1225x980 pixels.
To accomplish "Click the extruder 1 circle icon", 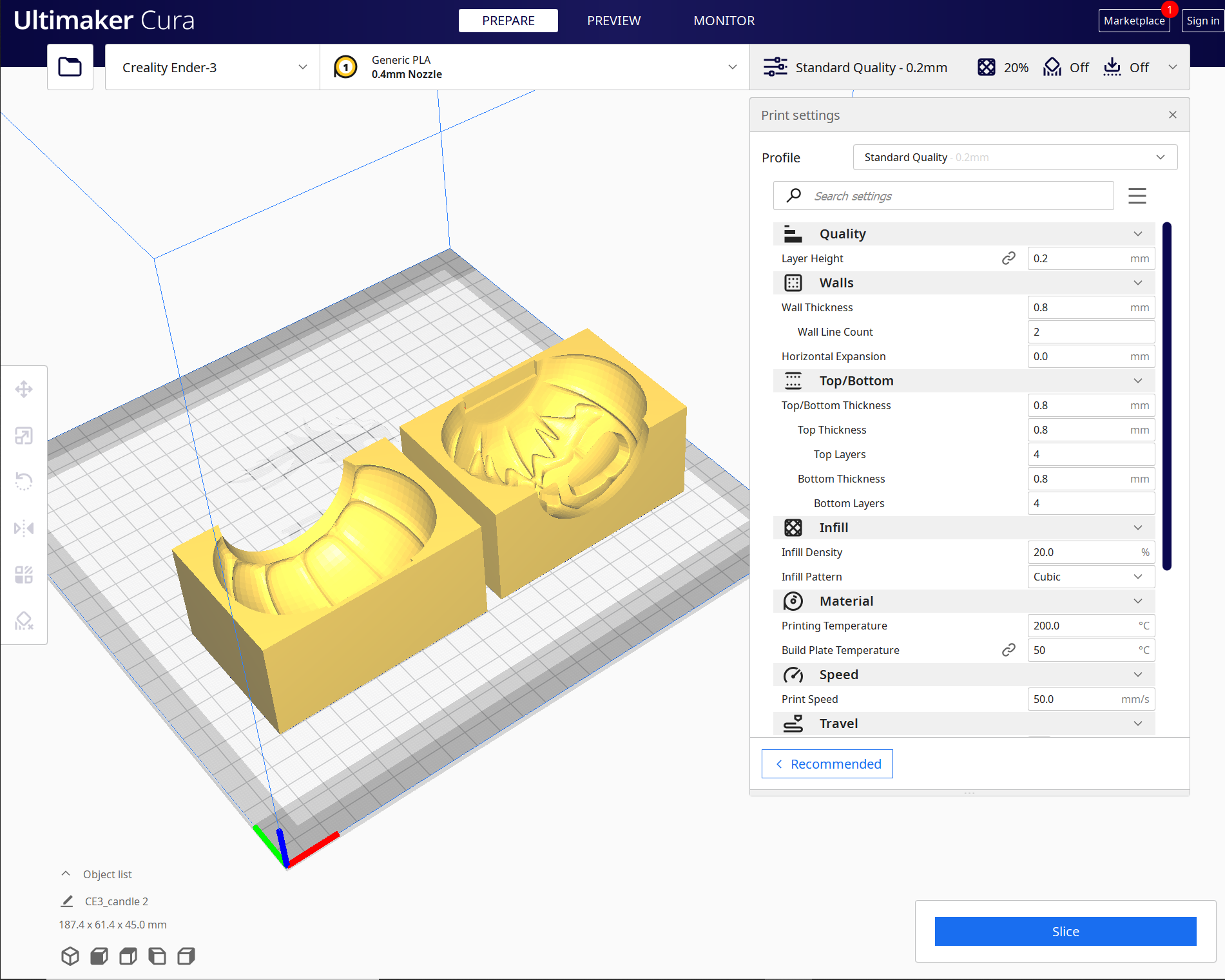I will 345,67.
